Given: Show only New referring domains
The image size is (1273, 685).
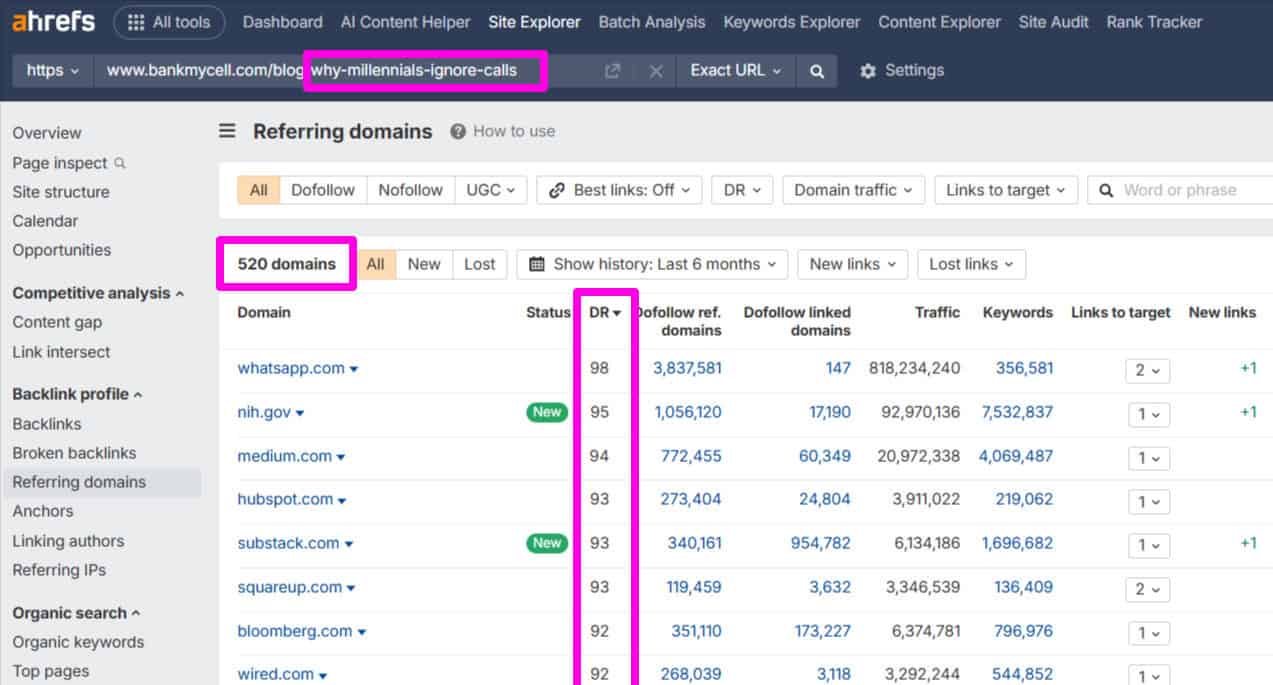Looking at the screenshot, I should pyautogui.click(x=424, y=264).
